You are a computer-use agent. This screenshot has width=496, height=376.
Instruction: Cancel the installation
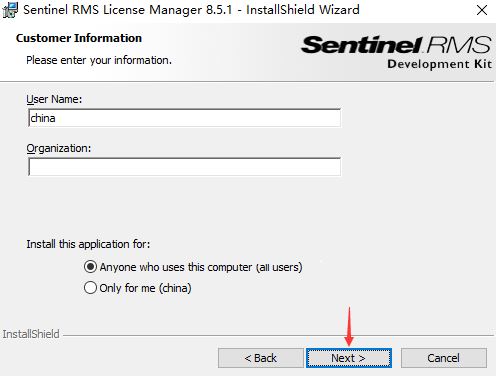coord(444,358)
